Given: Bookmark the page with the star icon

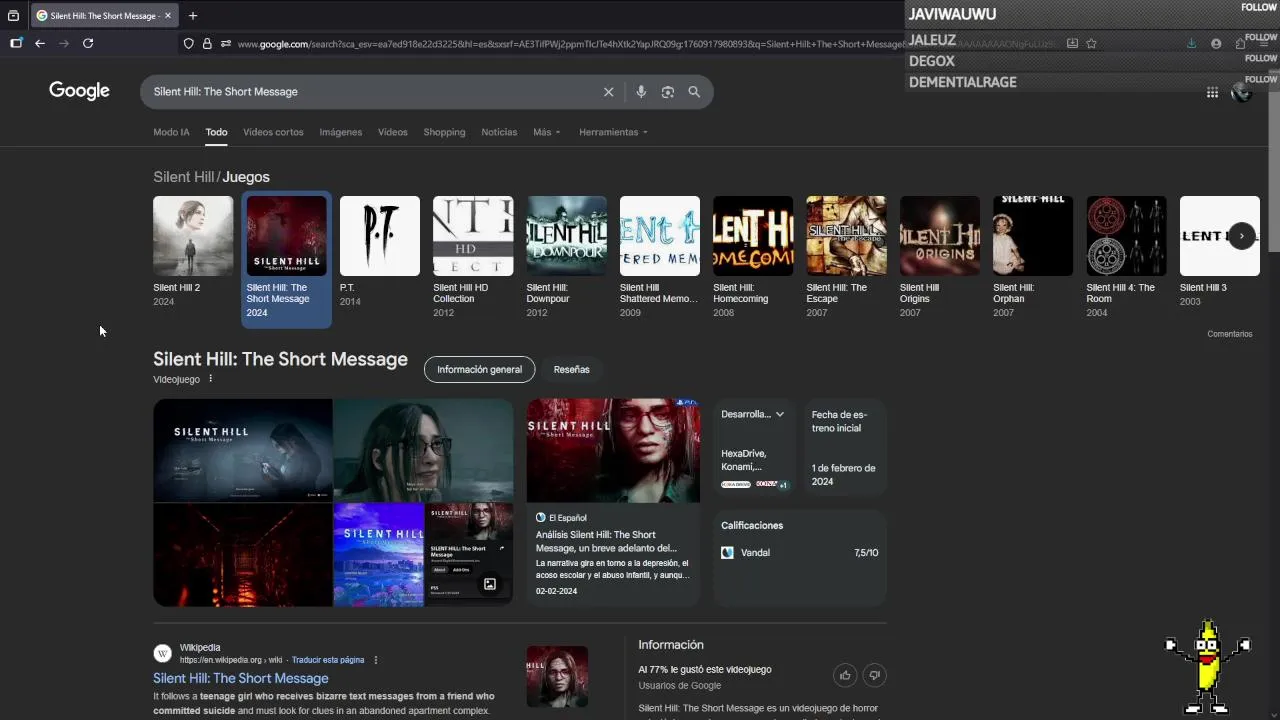Looking at the screenshot, I should 1091,44.
